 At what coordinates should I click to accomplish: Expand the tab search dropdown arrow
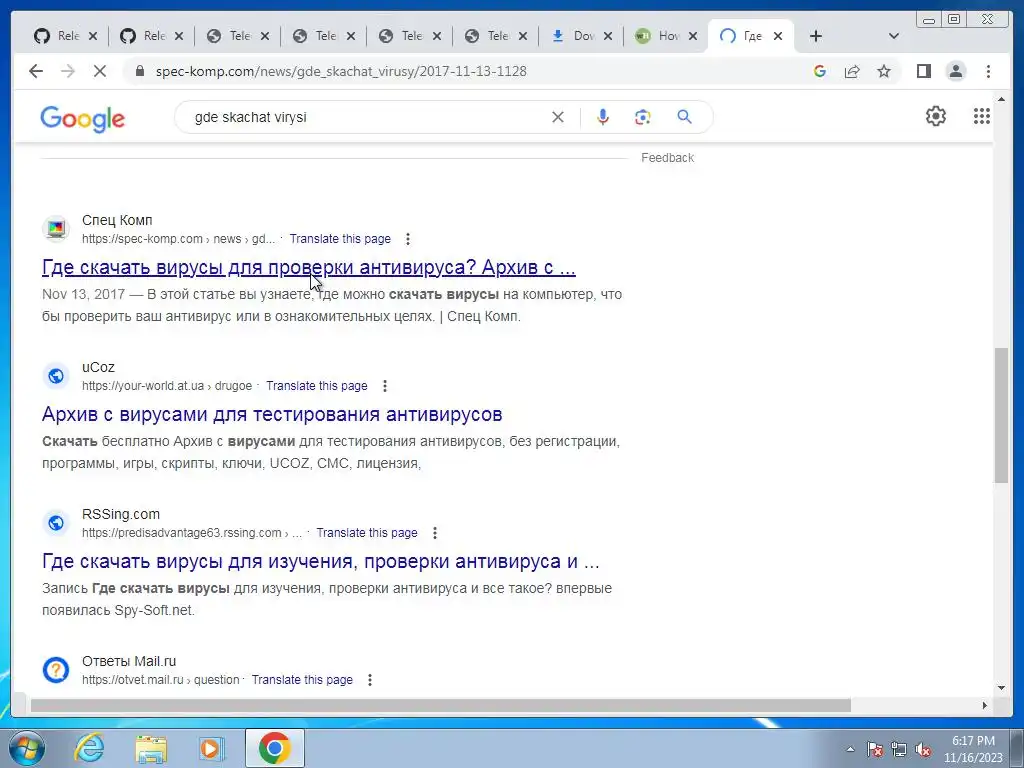pyautogui.click(x=894, y=36)
